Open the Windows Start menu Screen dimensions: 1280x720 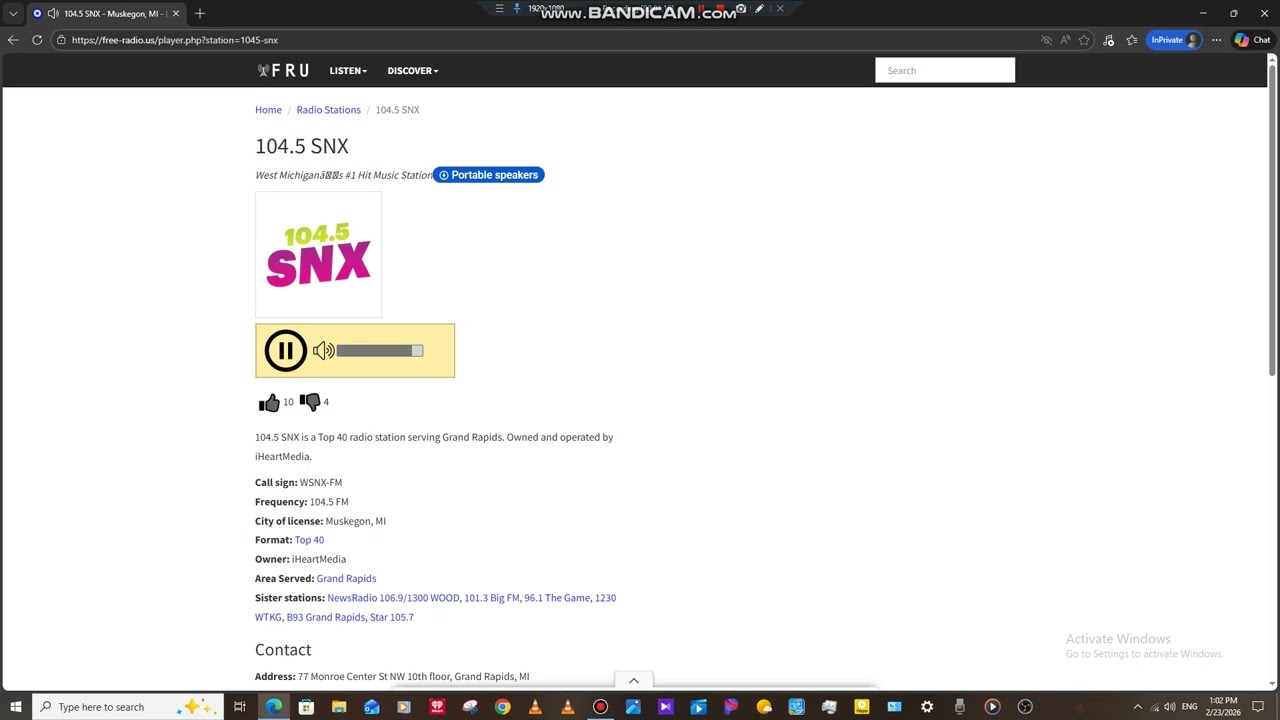click(16, 707)
